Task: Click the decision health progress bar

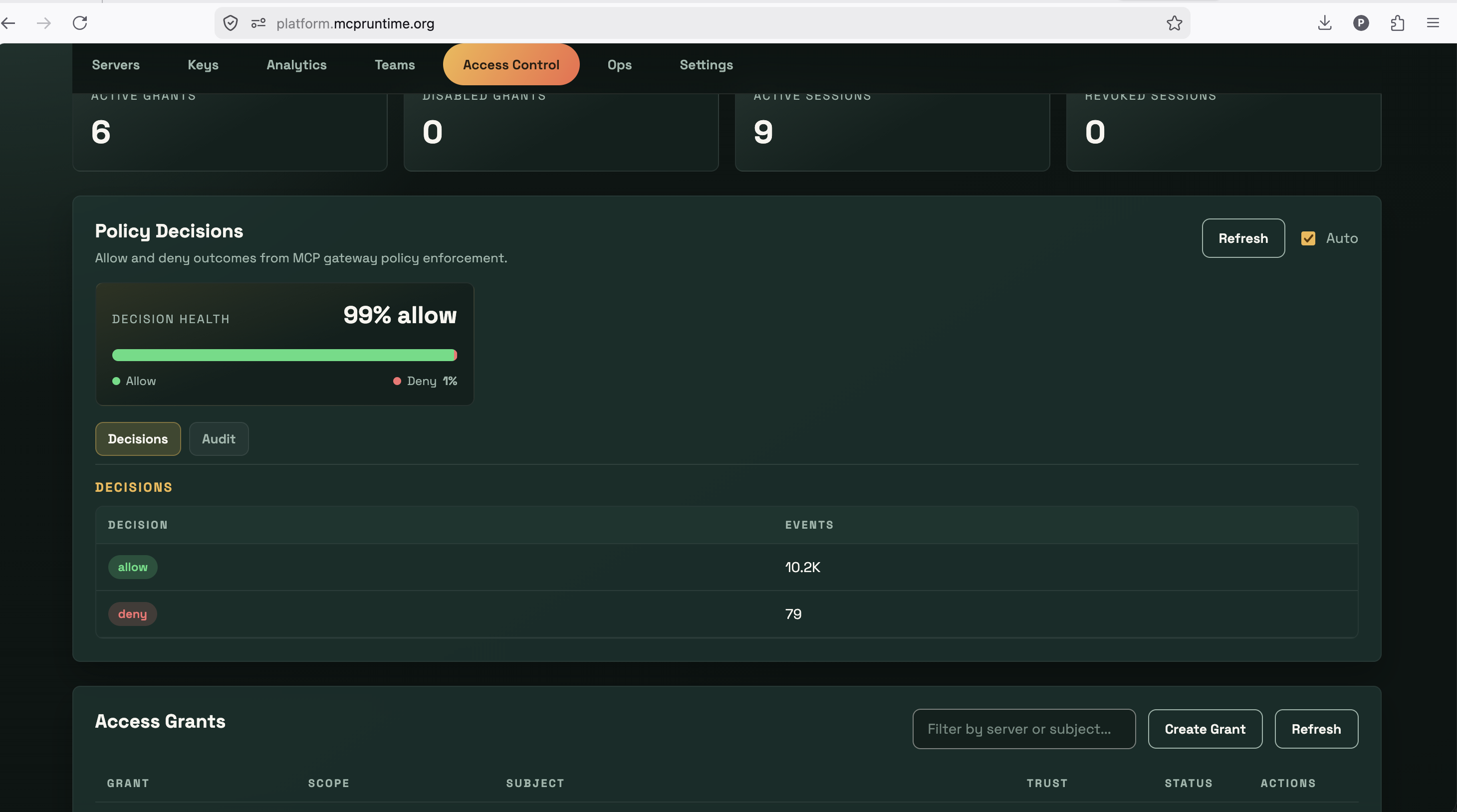Action: click(284, 355)
